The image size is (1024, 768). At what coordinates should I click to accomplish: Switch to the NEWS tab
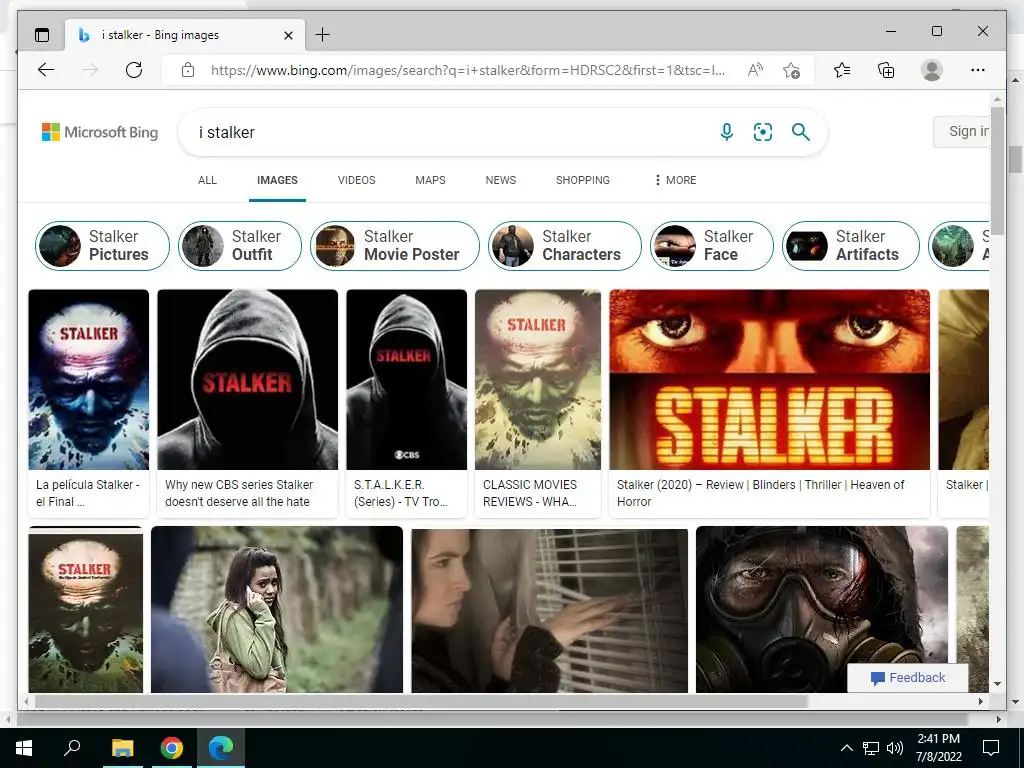point(501,180)
